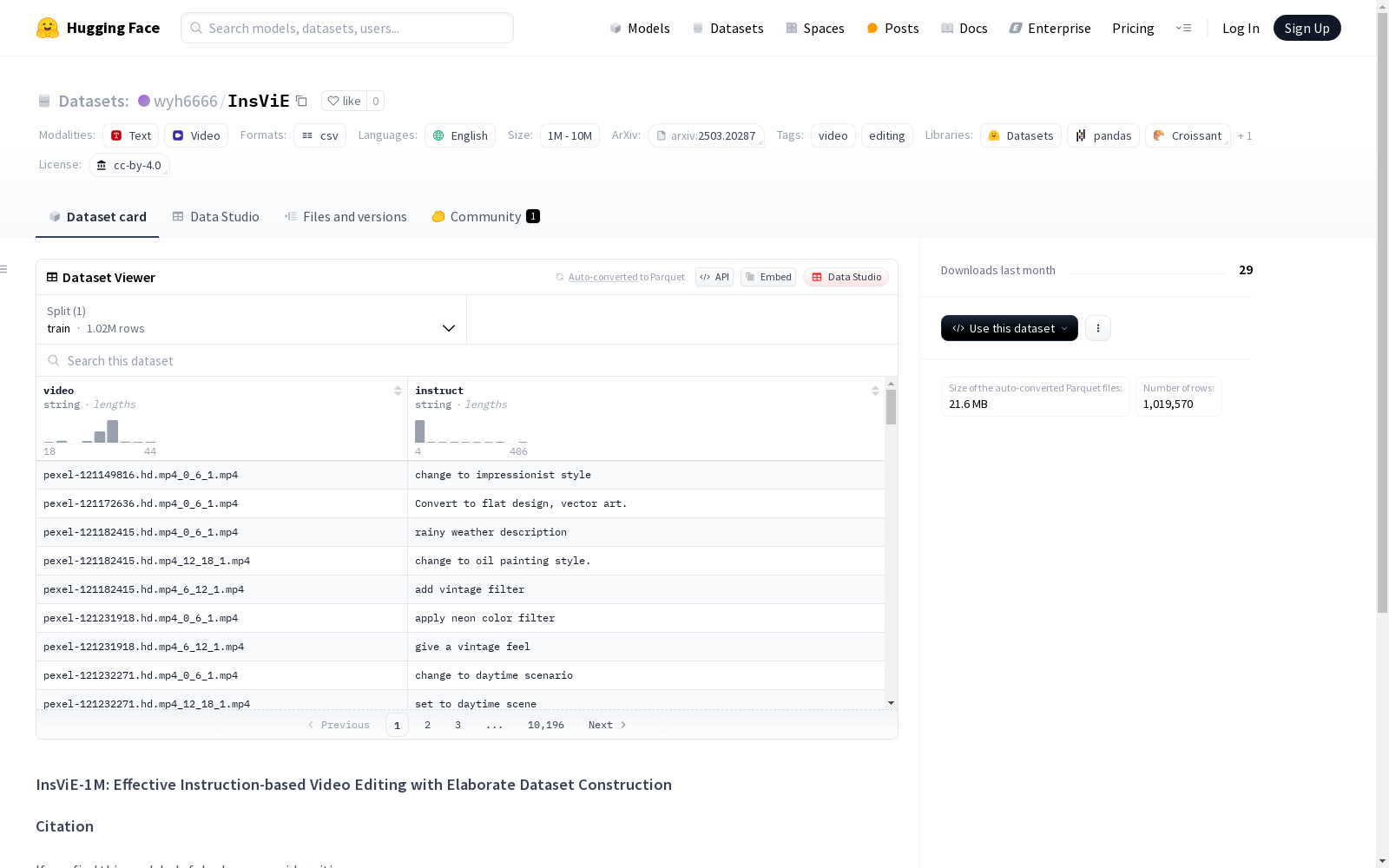Open the Croissant library tag
Image resolution: width=1389 pixels, height=868 pixels.
click(x=1188, y=135)
